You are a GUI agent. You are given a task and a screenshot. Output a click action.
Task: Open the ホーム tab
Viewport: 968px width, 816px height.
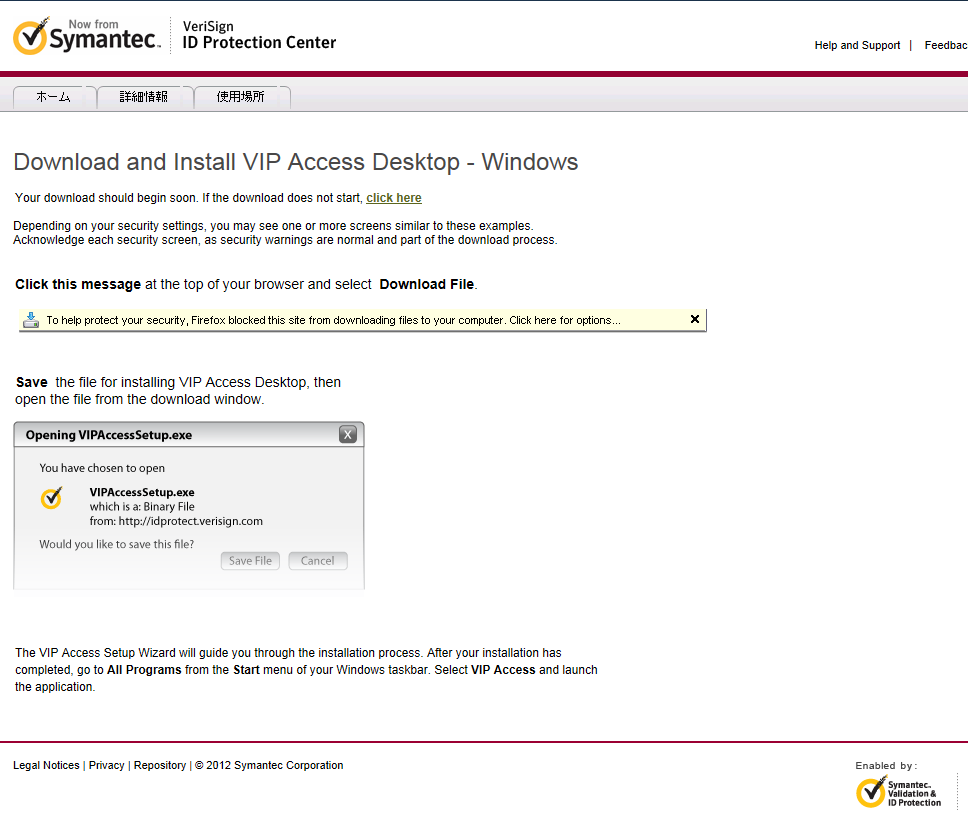coord(54,97)
